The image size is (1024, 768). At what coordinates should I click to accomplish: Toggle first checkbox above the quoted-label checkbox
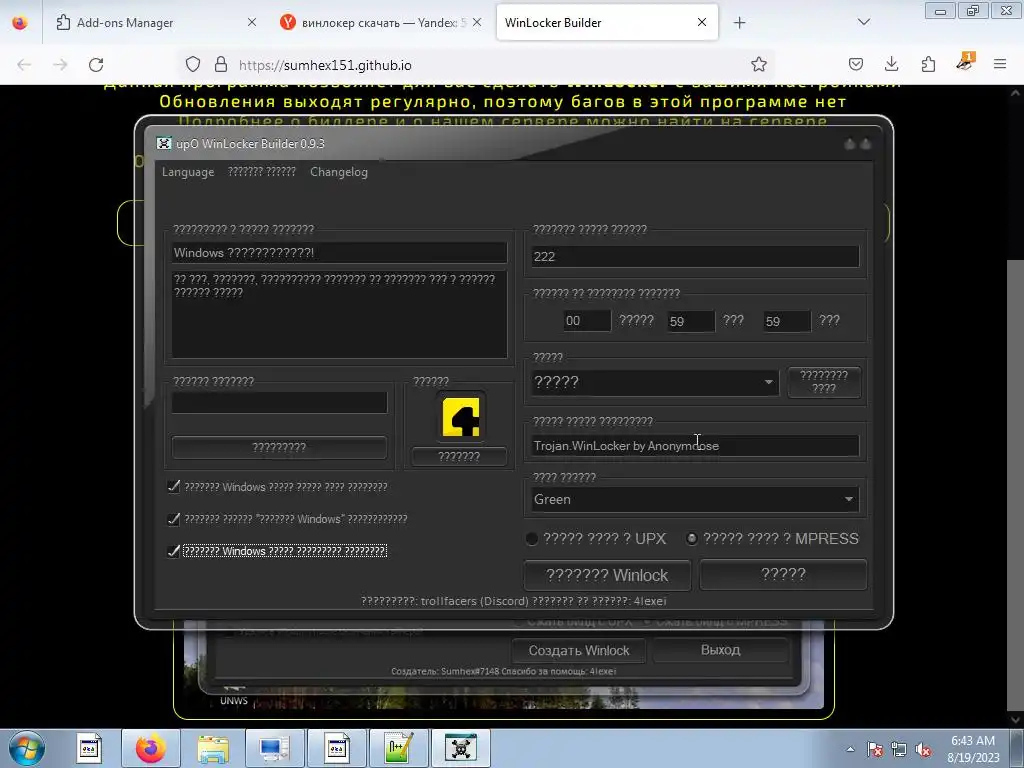[174, 487]
